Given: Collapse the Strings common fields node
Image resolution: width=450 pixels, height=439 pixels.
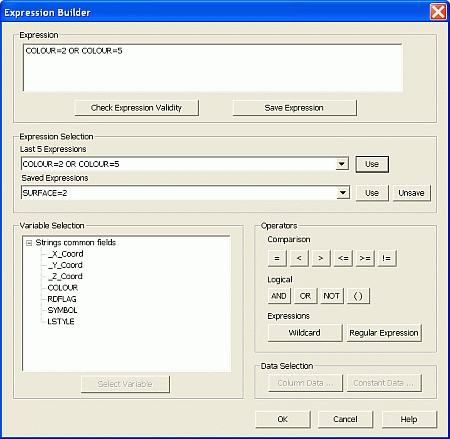Looking at the screenshot, I should 29,243.
